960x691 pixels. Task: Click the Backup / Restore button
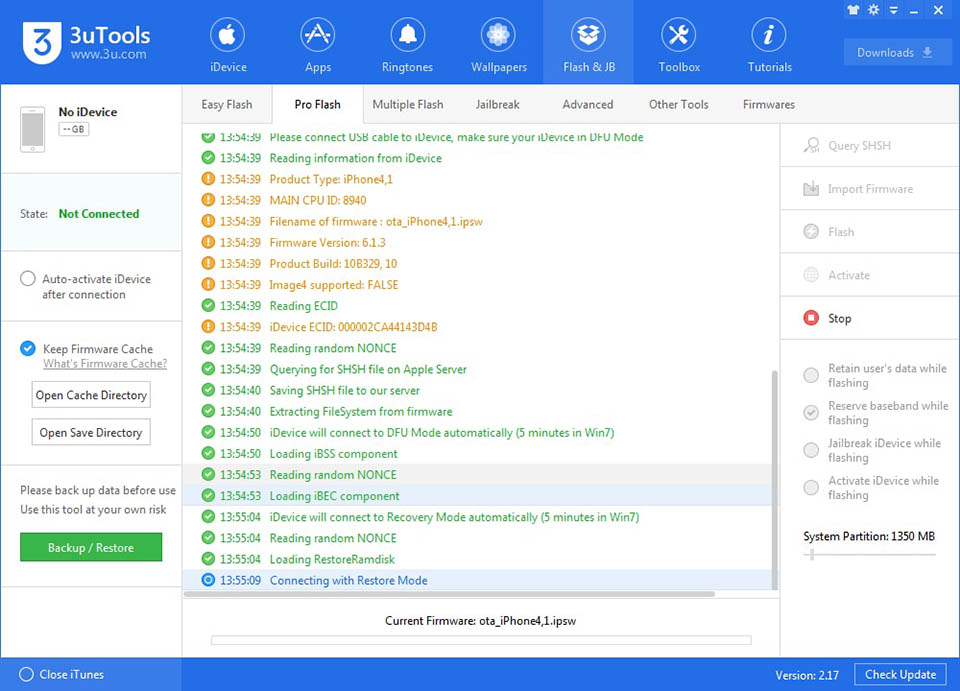[91, 548]
